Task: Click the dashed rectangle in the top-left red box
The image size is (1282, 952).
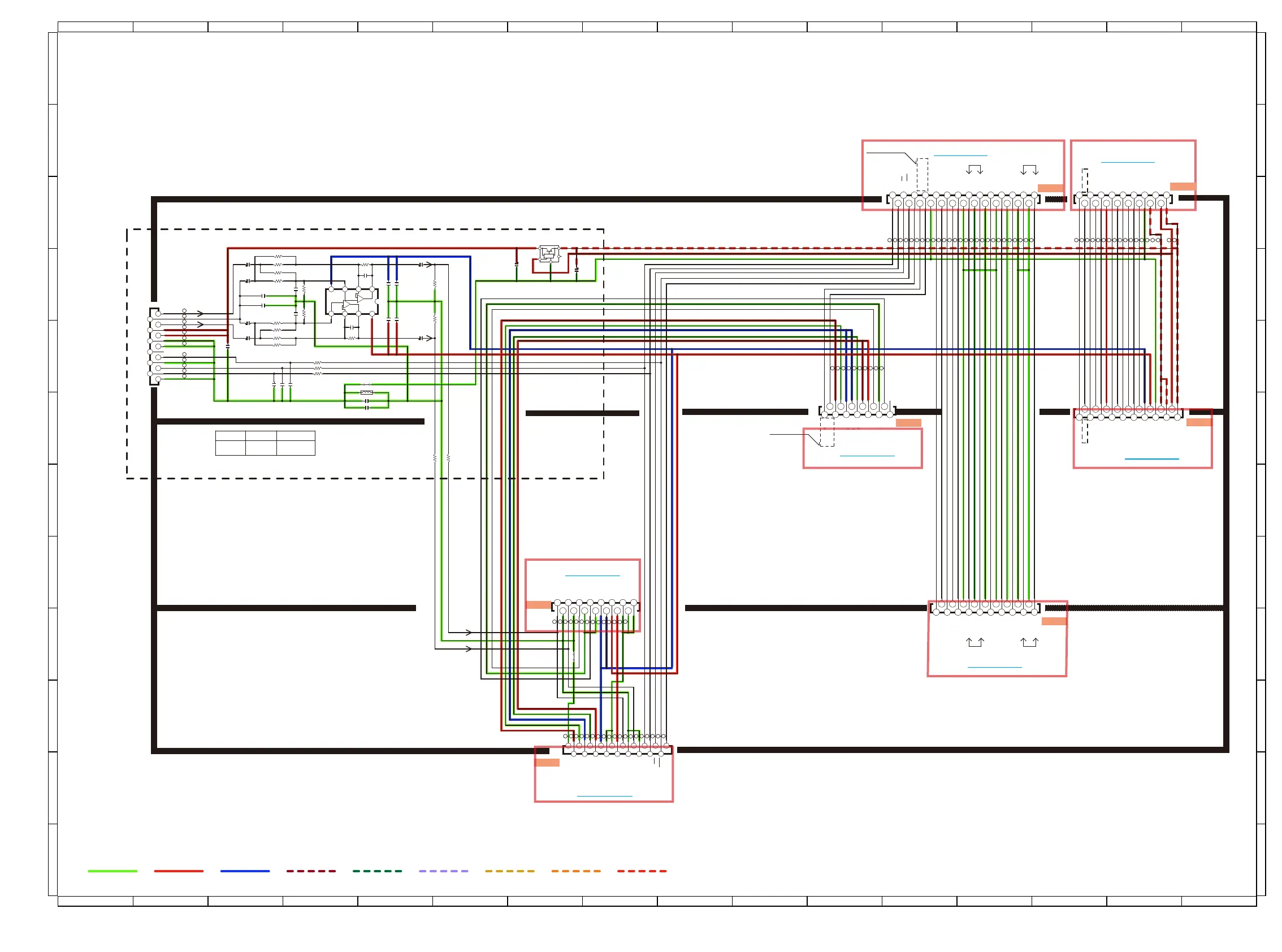Action: point(922,175)
